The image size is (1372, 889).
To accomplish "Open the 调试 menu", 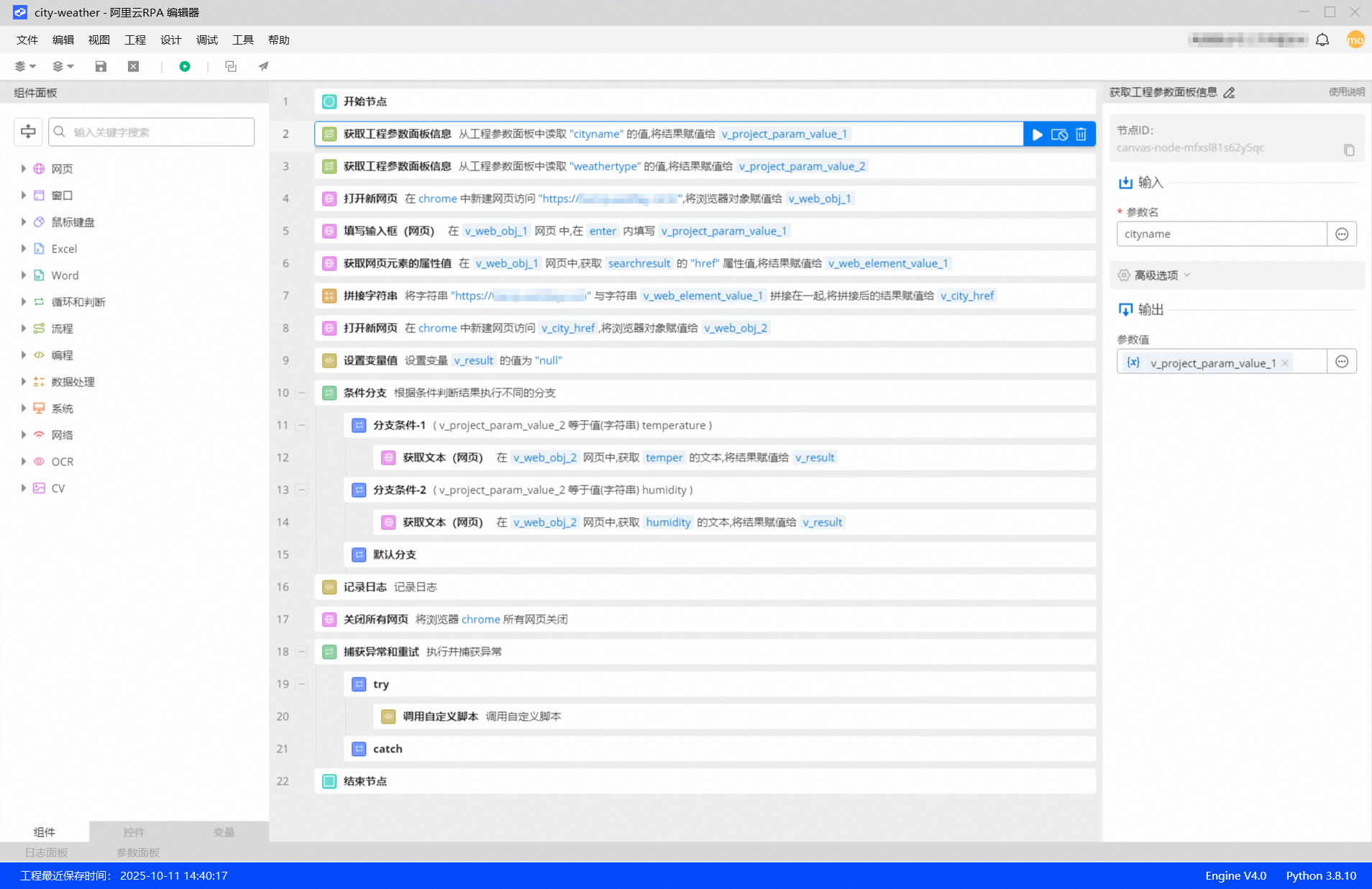I will (207, 40).
